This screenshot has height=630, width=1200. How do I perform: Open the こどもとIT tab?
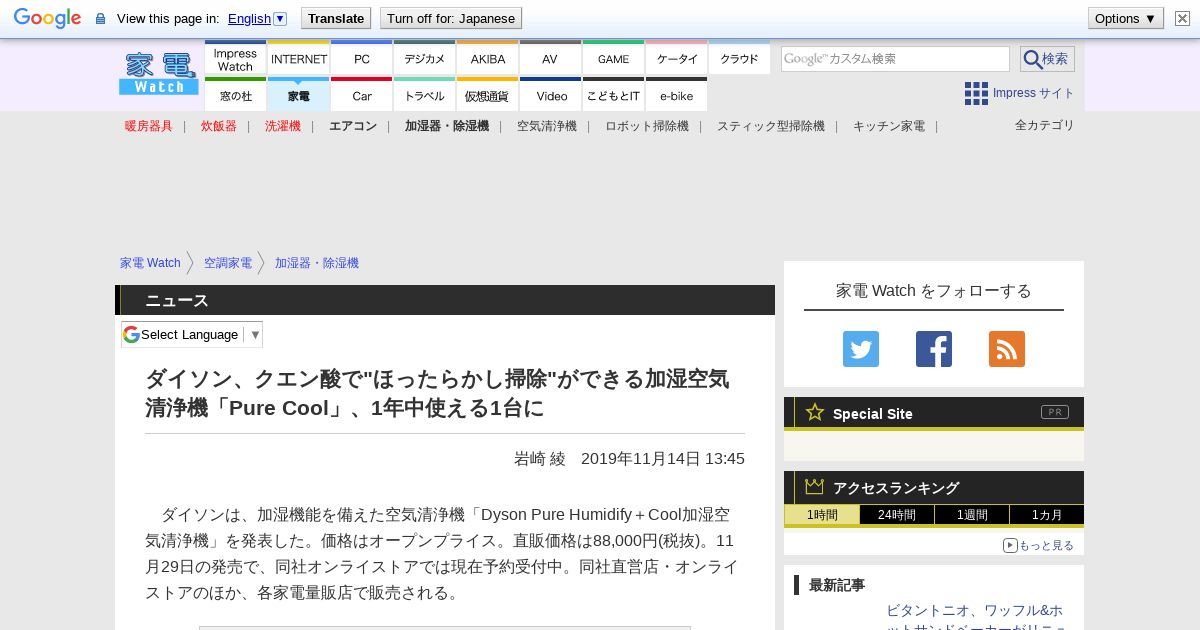click(x=613, y=95)
